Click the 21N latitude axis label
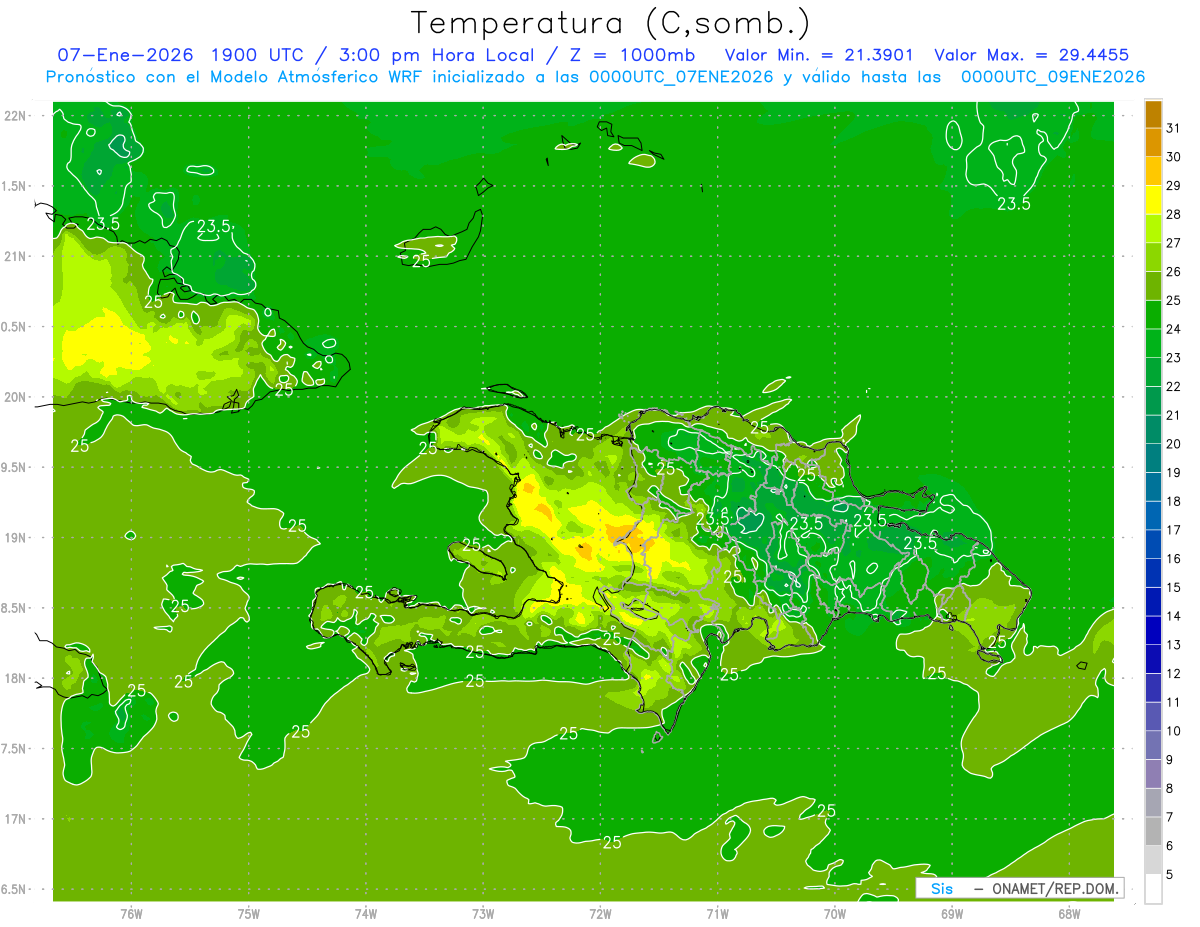 (16, 256)
